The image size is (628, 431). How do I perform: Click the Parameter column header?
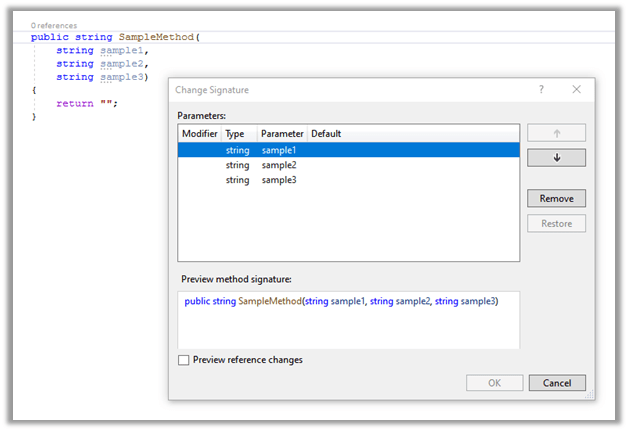(282, 133)
